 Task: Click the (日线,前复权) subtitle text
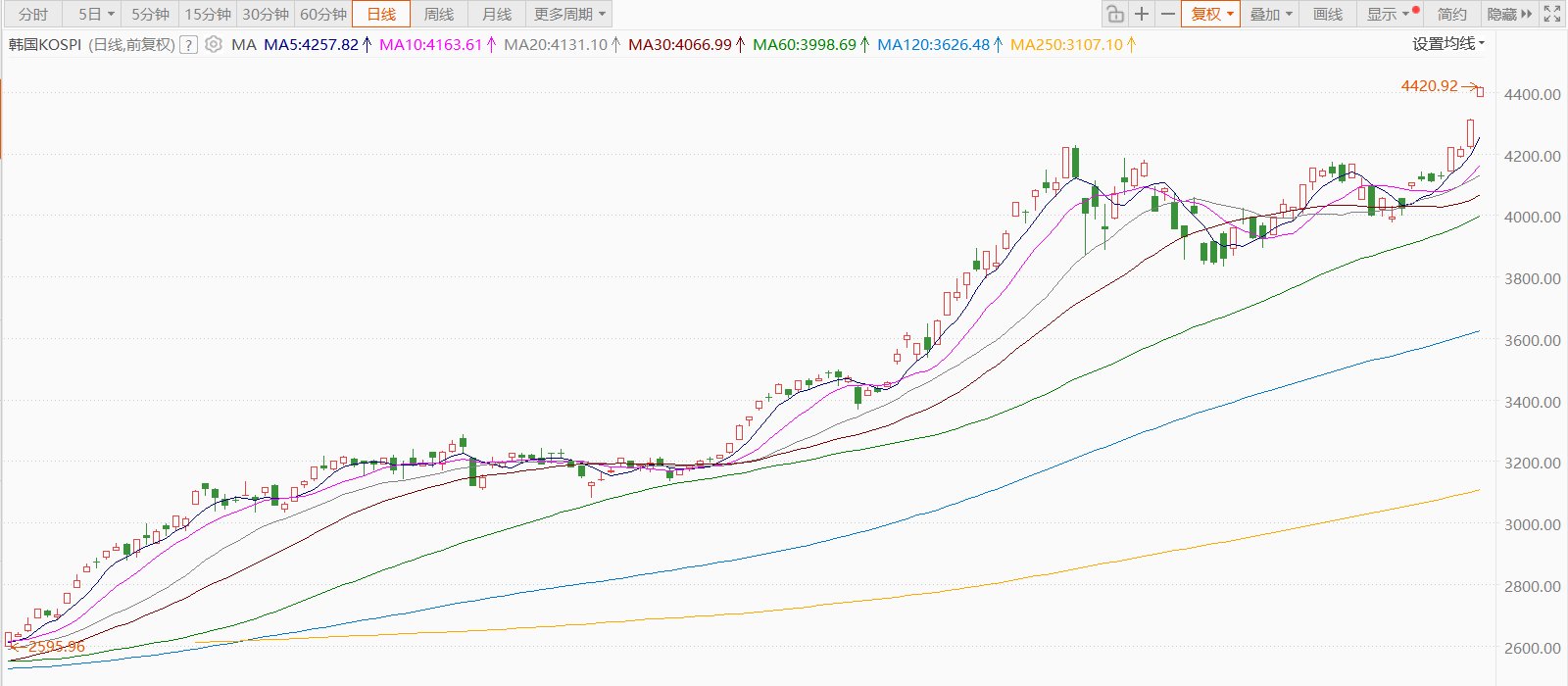tap(131, 44)
